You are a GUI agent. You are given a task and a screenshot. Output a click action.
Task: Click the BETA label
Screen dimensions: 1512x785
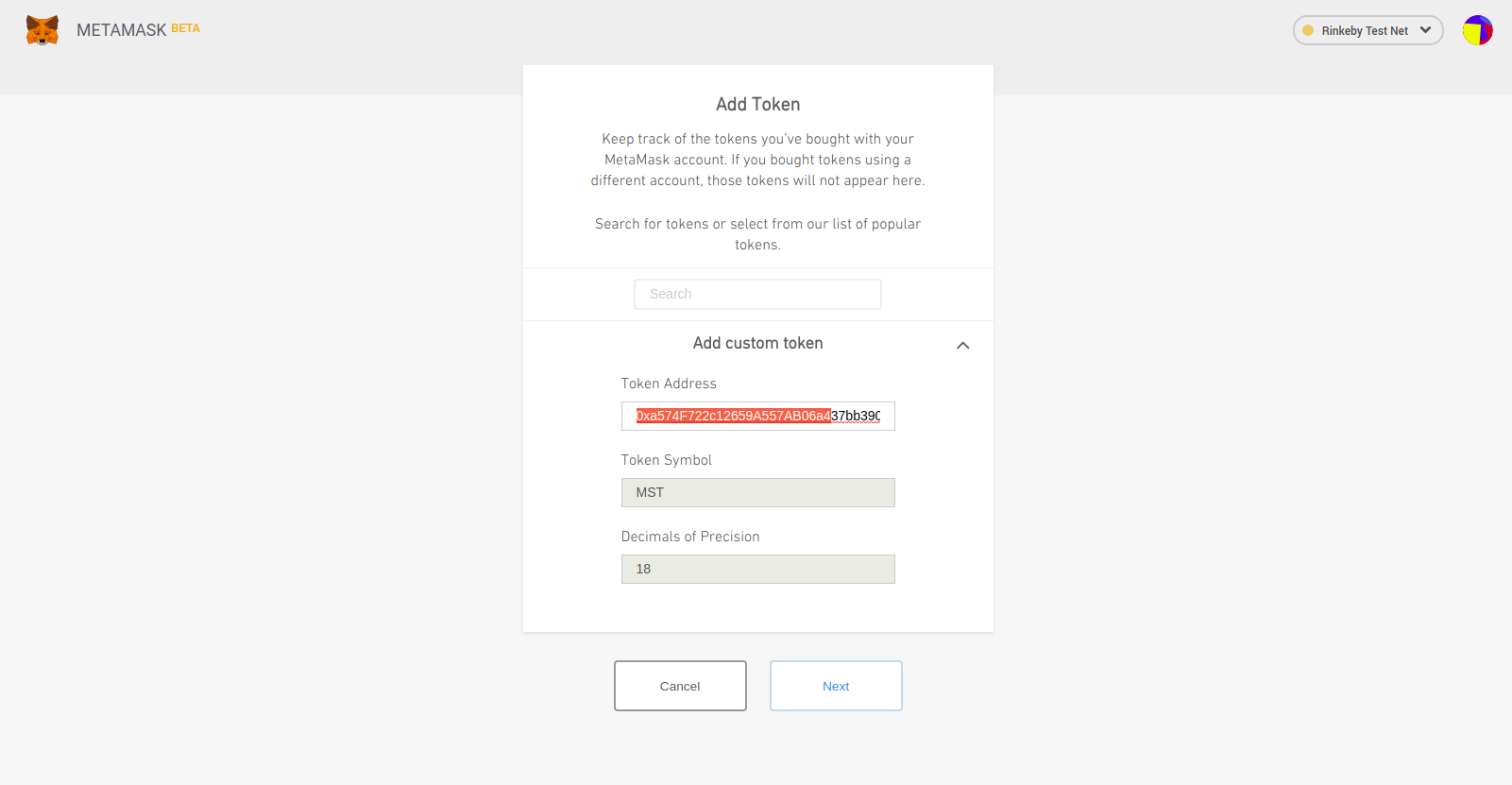pos(185,28)
